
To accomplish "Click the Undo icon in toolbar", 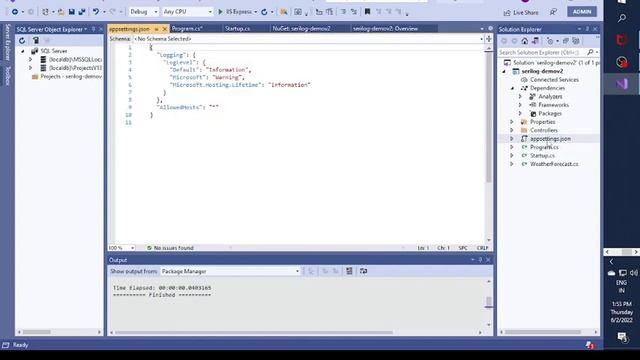I will pyautogui.click(x=96, y=12).
